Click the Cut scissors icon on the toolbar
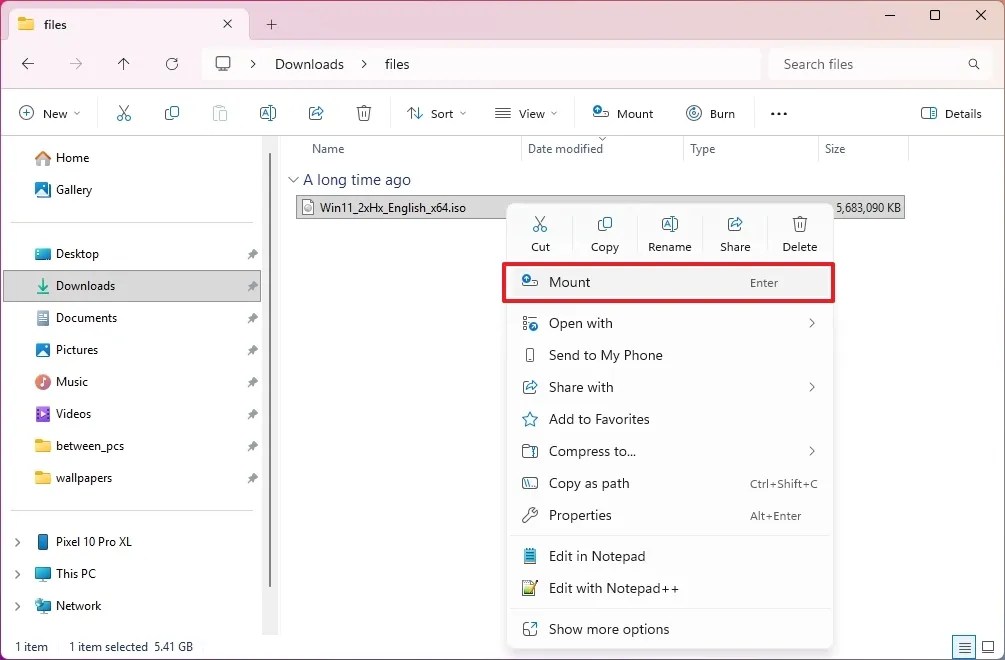This screenshot has height=660, width=1005. point(124,113)
